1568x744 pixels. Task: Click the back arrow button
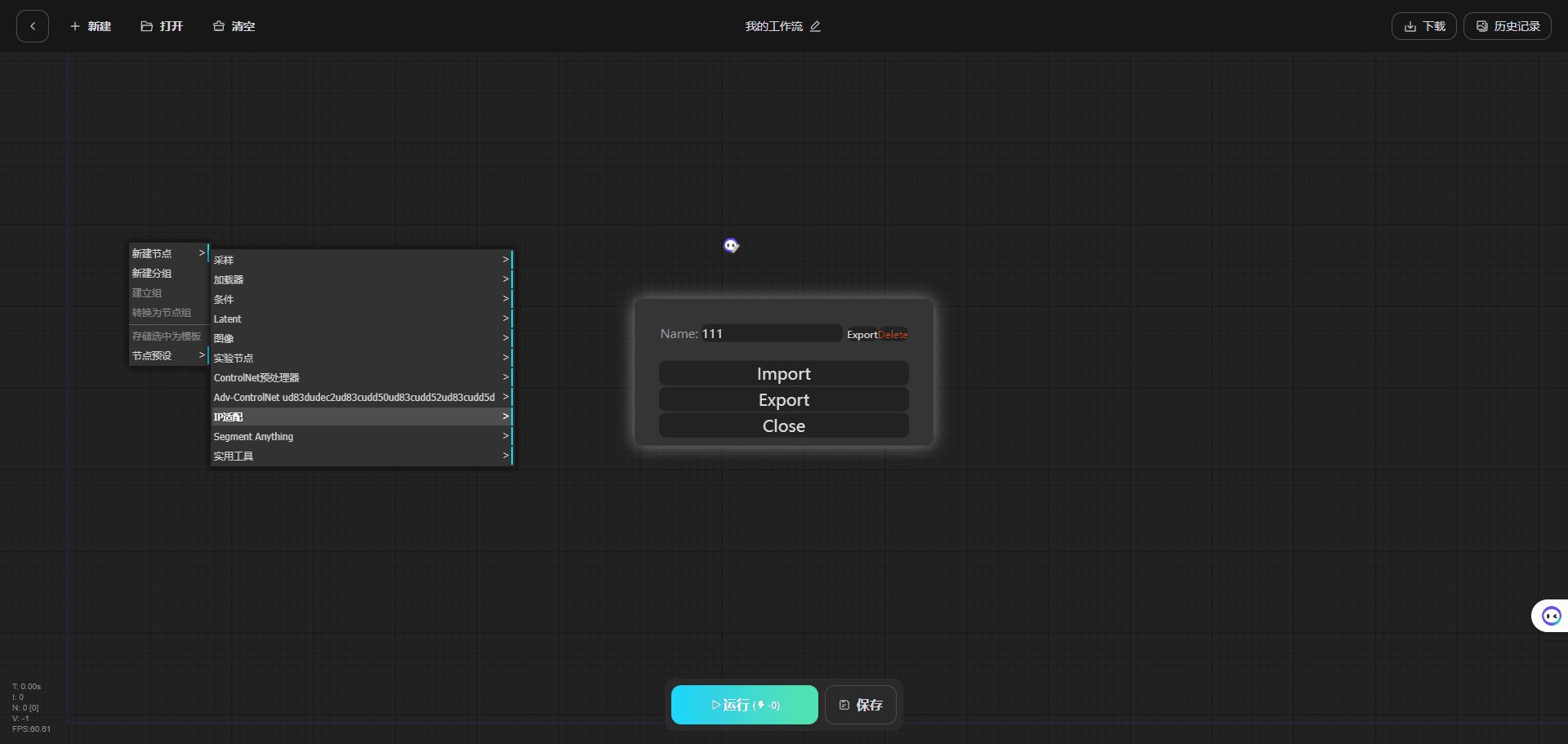coord(33,26)
